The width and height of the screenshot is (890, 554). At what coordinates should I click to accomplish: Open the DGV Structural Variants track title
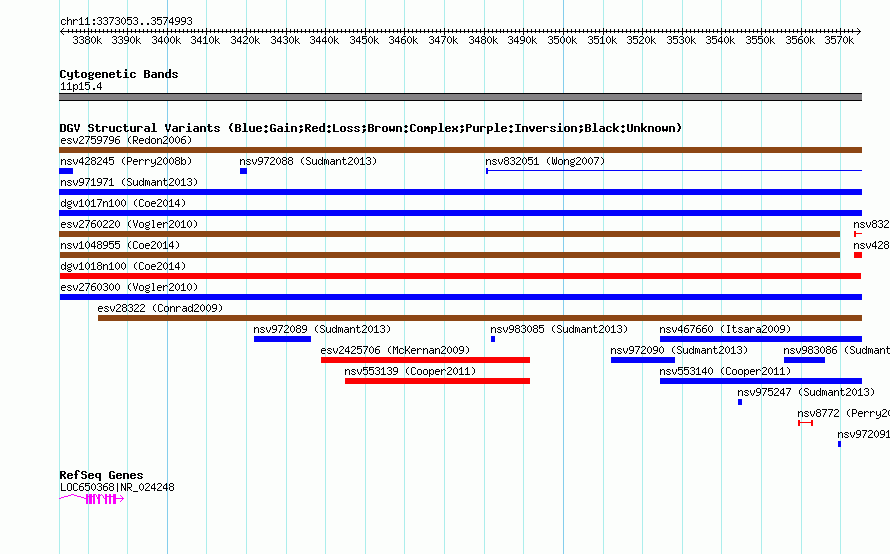(370, 128)
